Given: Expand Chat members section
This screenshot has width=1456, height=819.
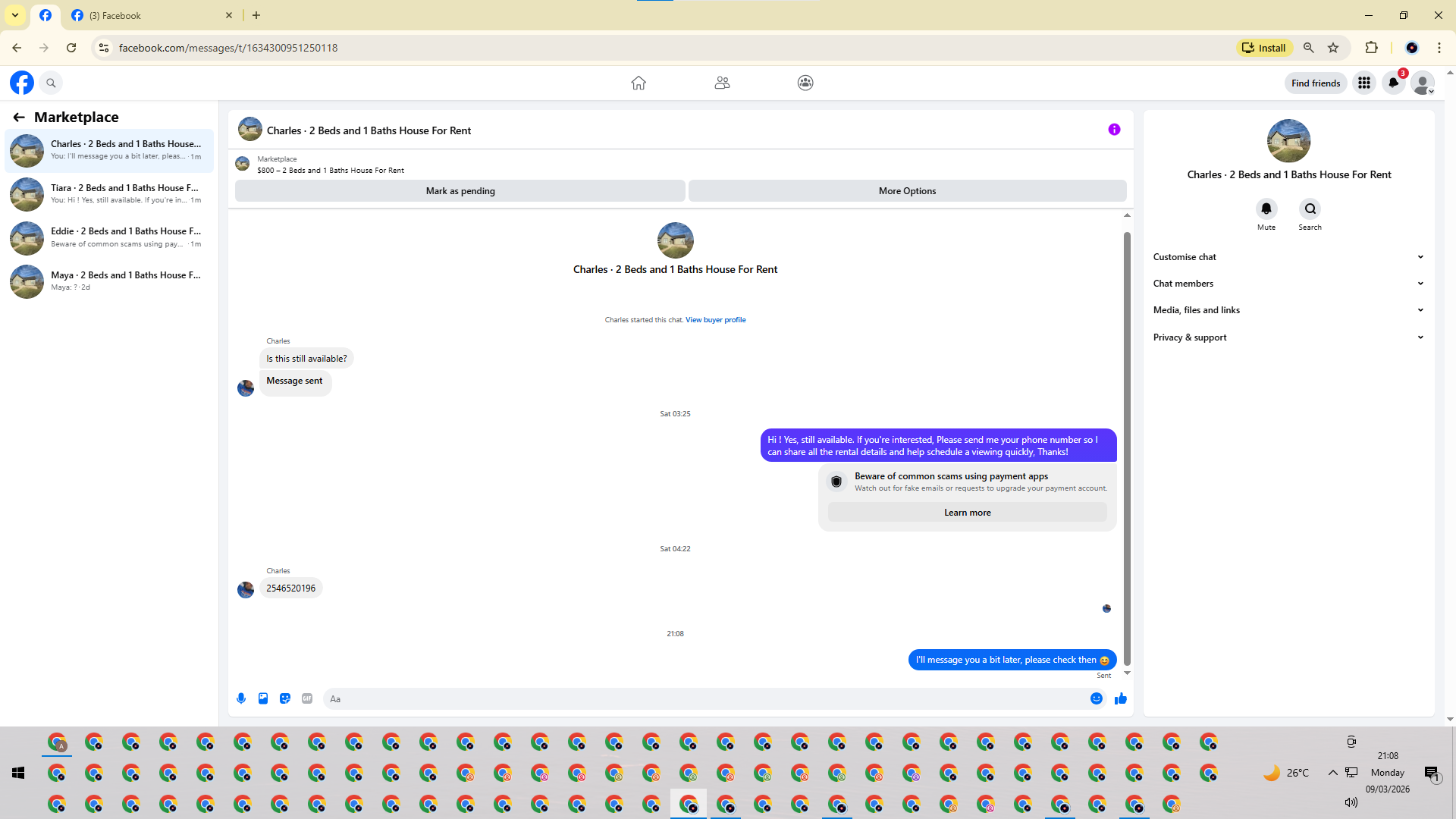Looking at the screenshot, I should coord(1288,284).
